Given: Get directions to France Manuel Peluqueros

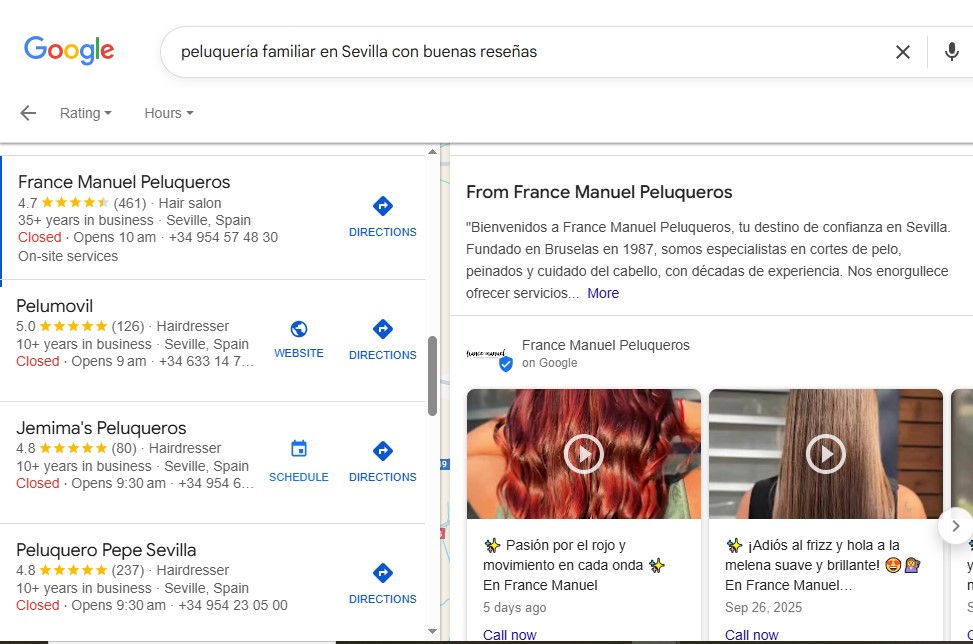Looking at the screenshot, I should [382, 216].
